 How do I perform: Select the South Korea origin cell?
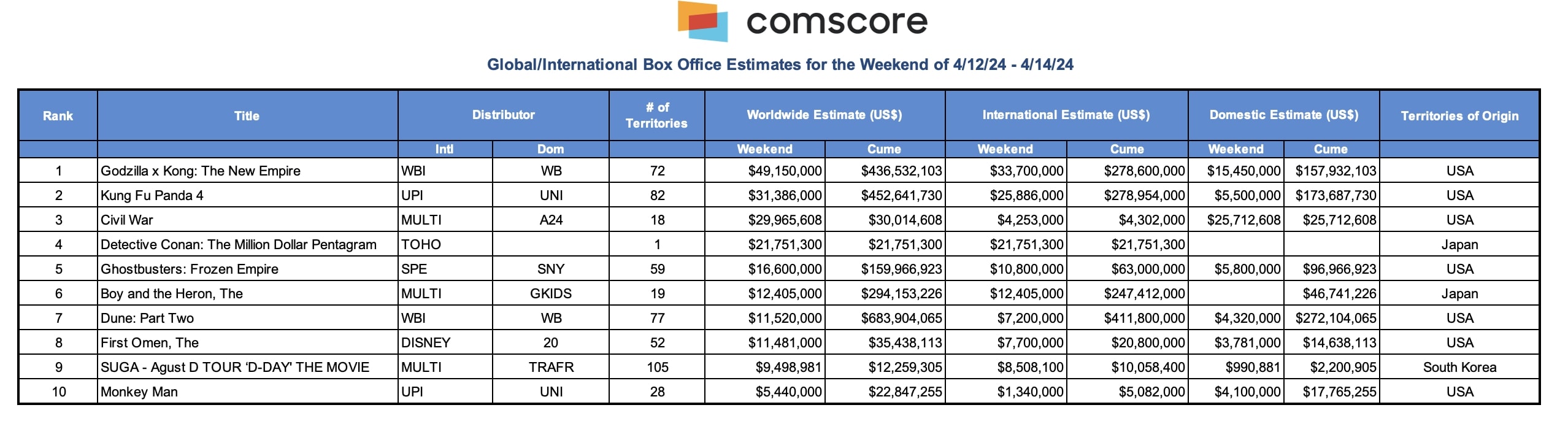pyautogui.click(x=1459, y=368)
